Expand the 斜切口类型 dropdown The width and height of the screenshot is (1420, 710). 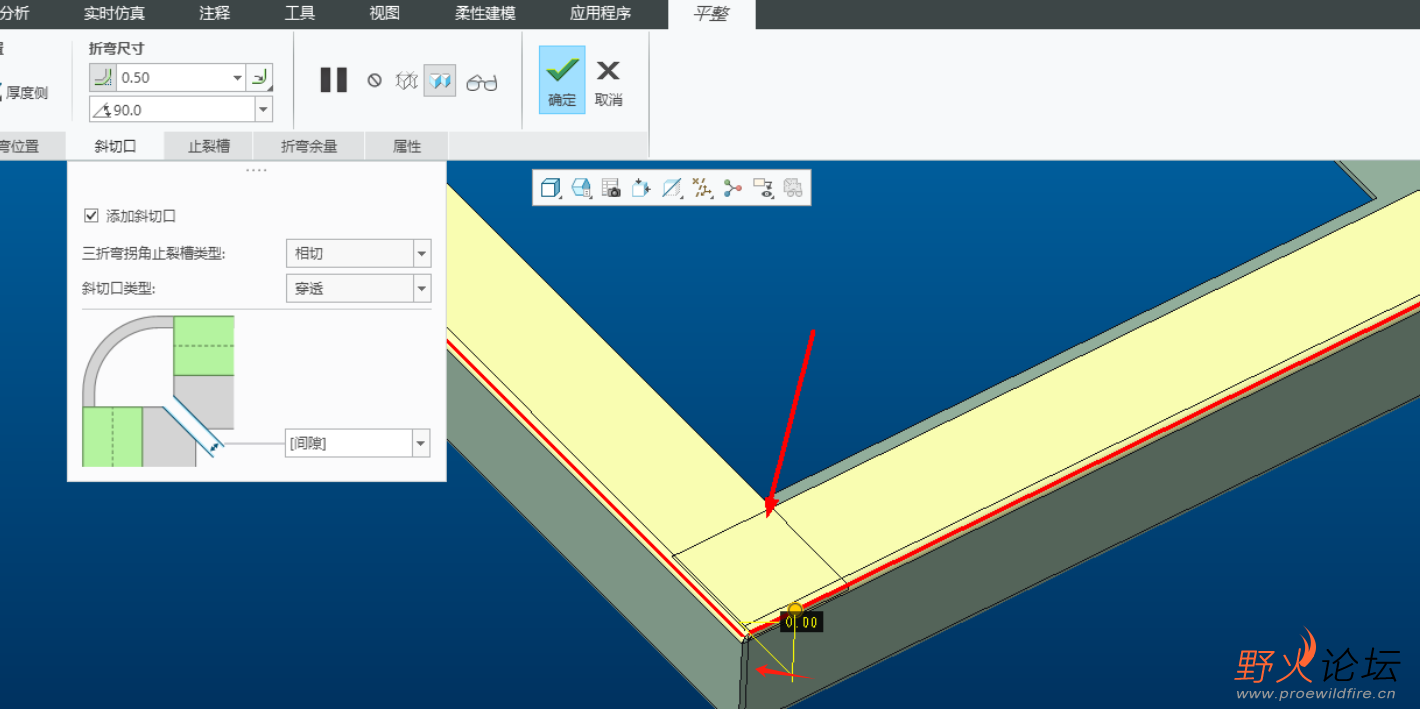click(422, 289)
